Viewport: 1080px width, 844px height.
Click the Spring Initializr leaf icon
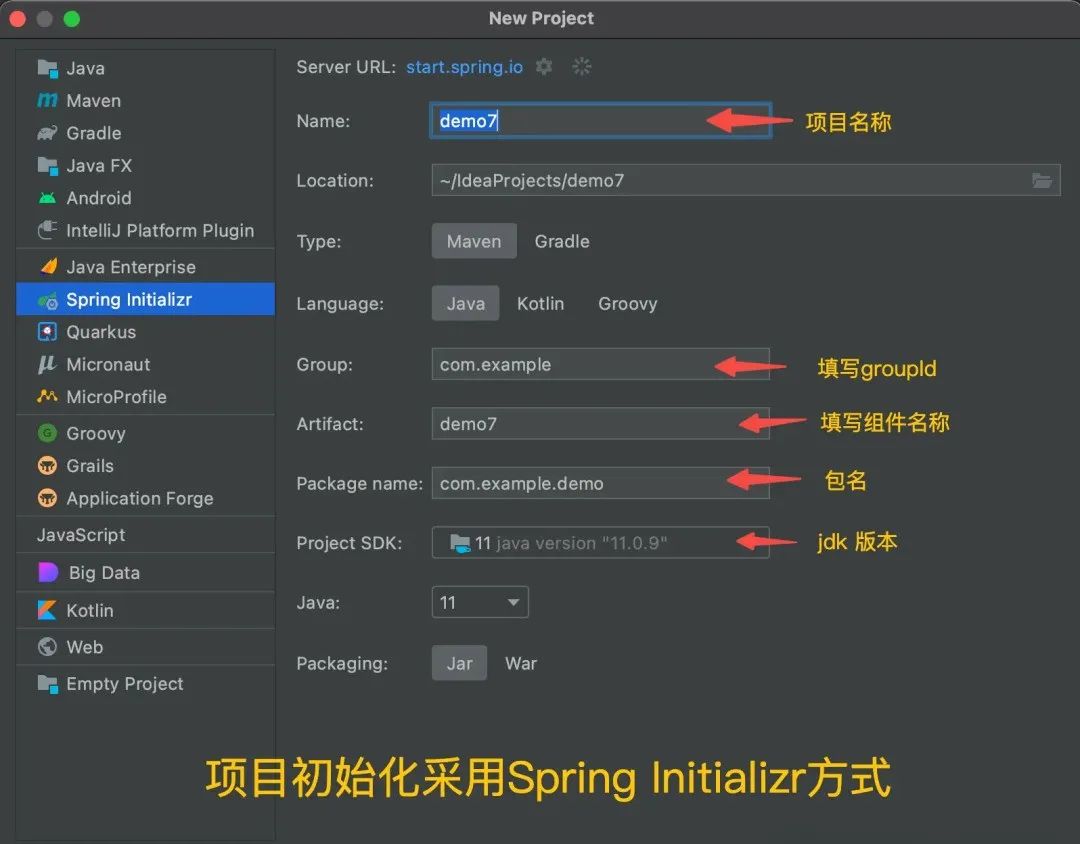coord(48,300)
